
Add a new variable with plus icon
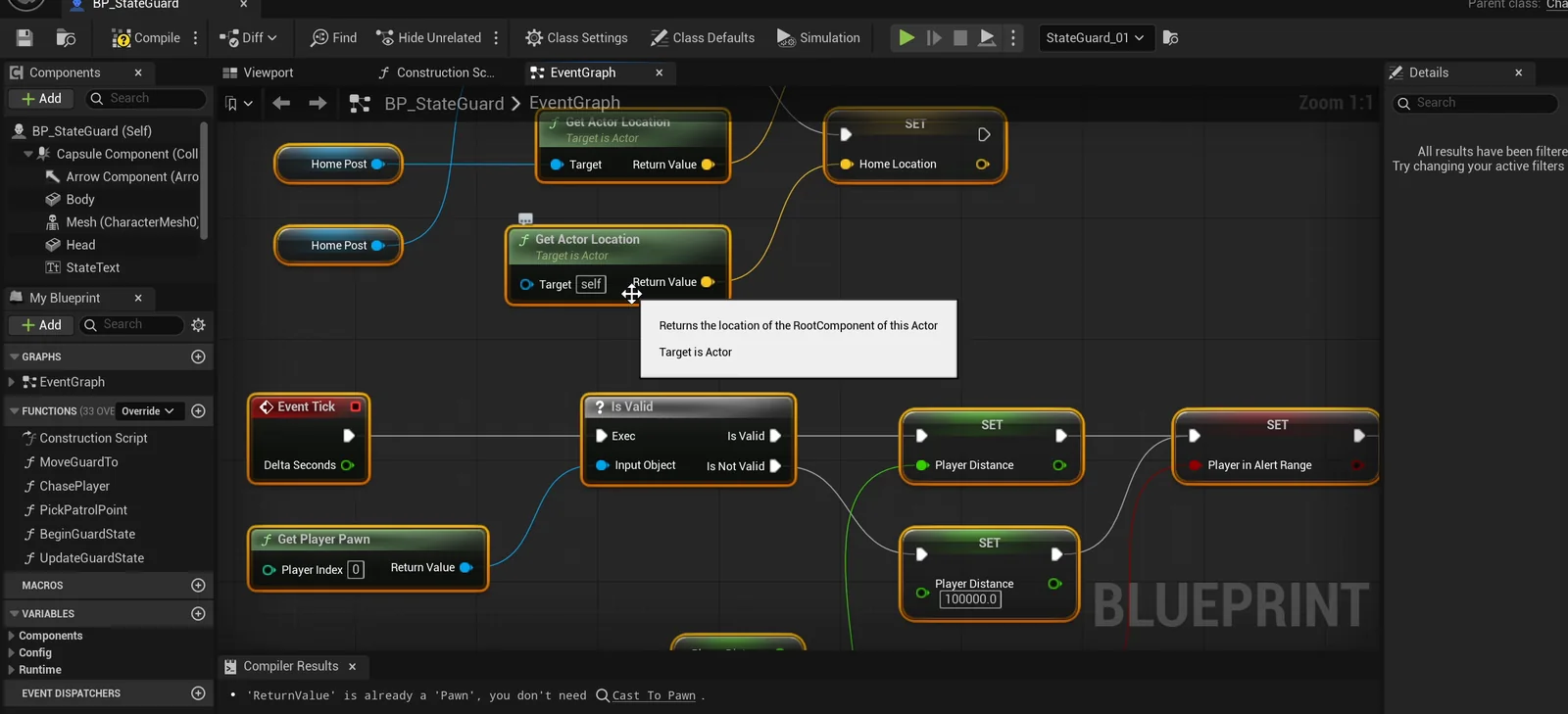[198, 614]
